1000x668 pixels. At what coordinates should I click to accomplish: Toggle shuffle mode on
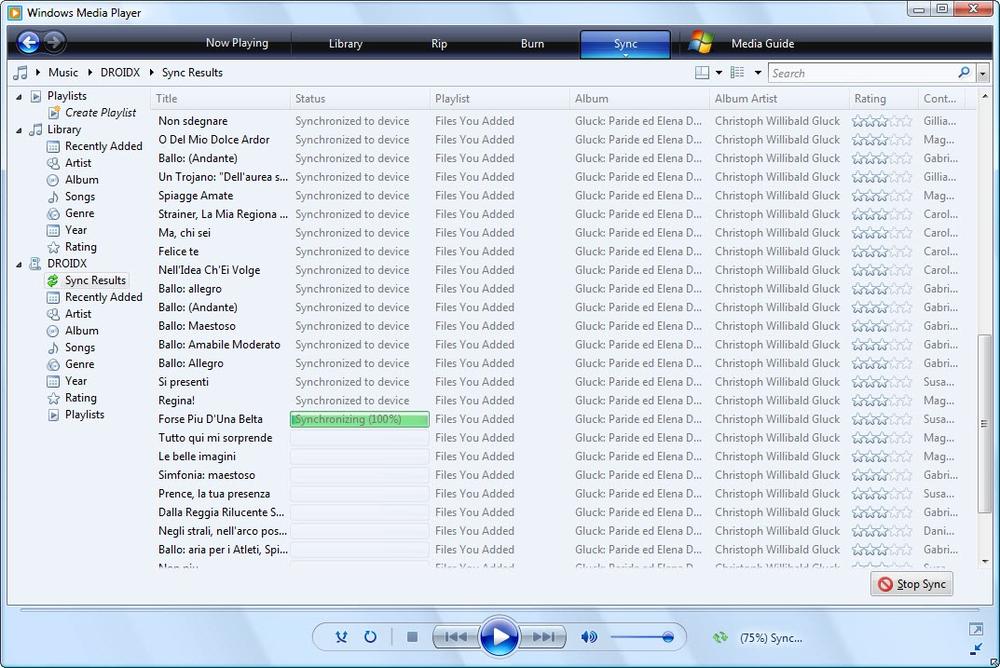pos(342,637)
